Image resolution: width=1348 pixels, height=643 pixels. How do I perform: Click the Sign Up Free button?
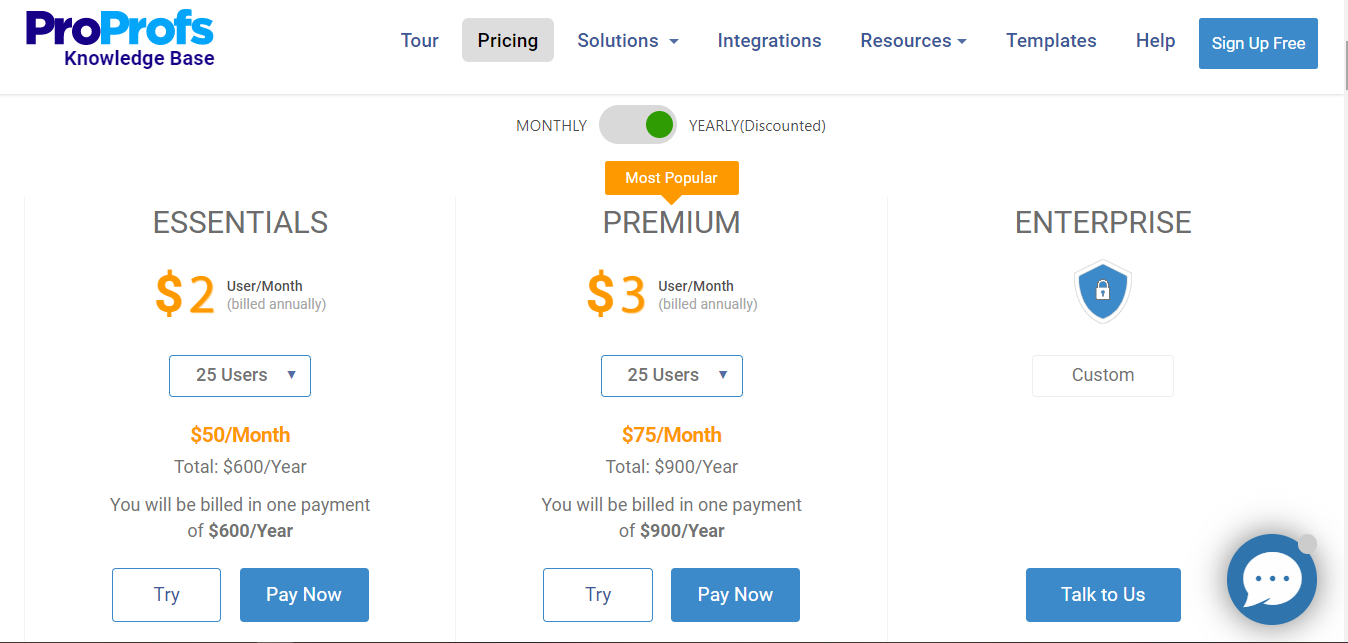point(1258,43)
